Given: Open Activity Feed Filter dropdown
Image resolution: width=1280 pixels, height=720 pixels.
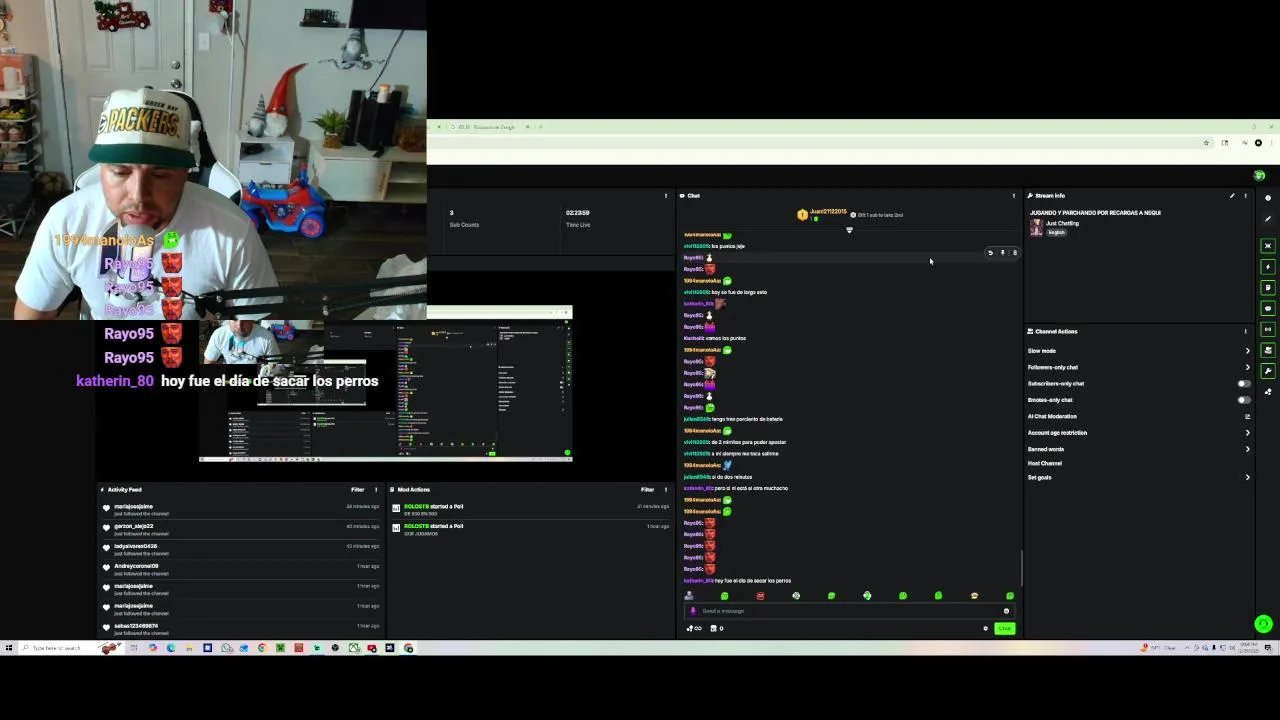Looking at the screenshot, I should click(357, 490).
